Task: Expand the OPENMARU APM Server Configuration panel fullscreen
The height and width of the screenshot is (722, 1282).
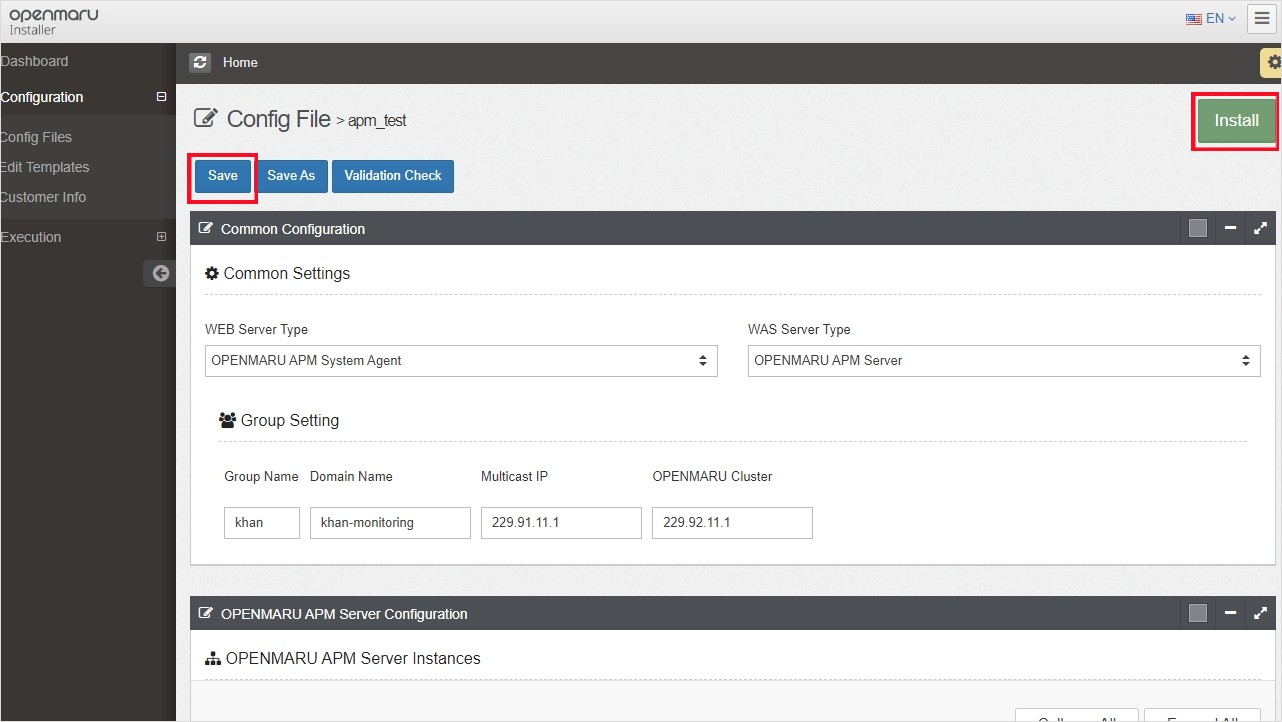Action: 1260,613
